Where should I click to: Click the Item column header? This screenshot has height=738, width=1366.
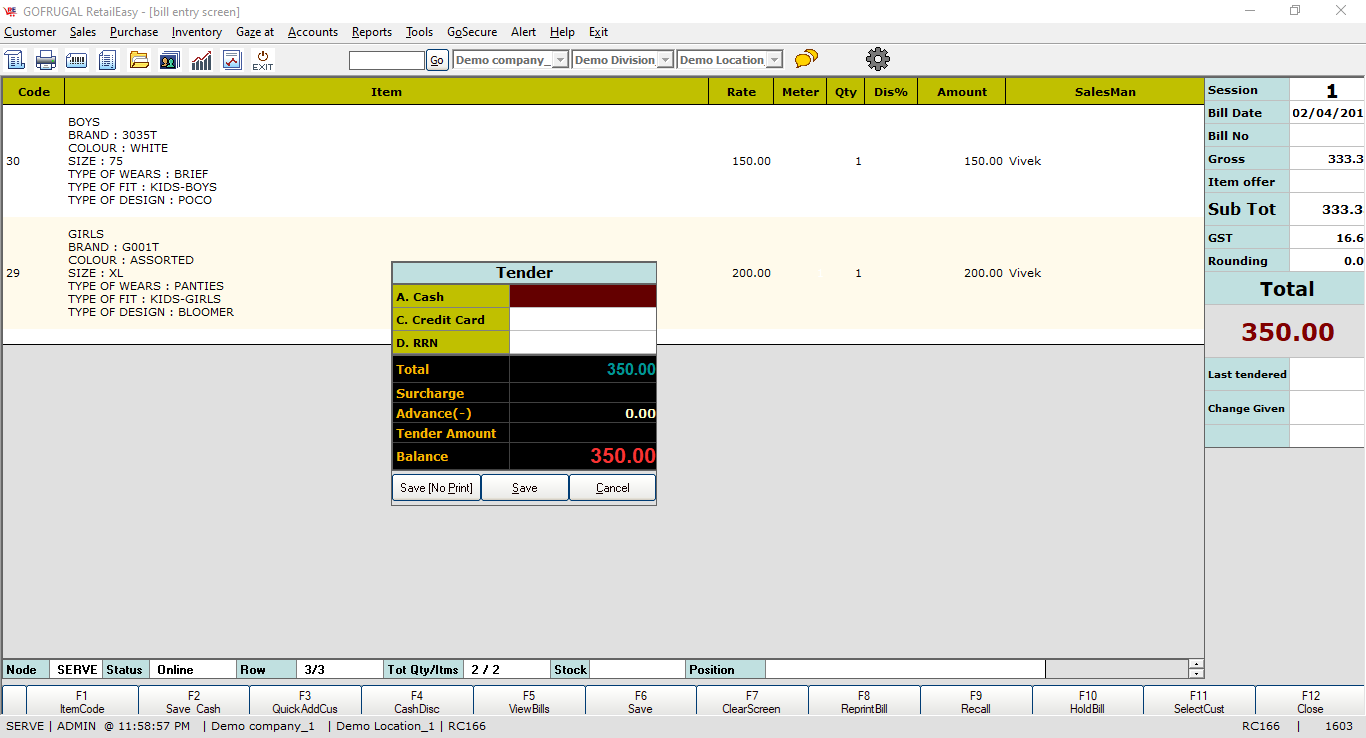tap(387, 92)
